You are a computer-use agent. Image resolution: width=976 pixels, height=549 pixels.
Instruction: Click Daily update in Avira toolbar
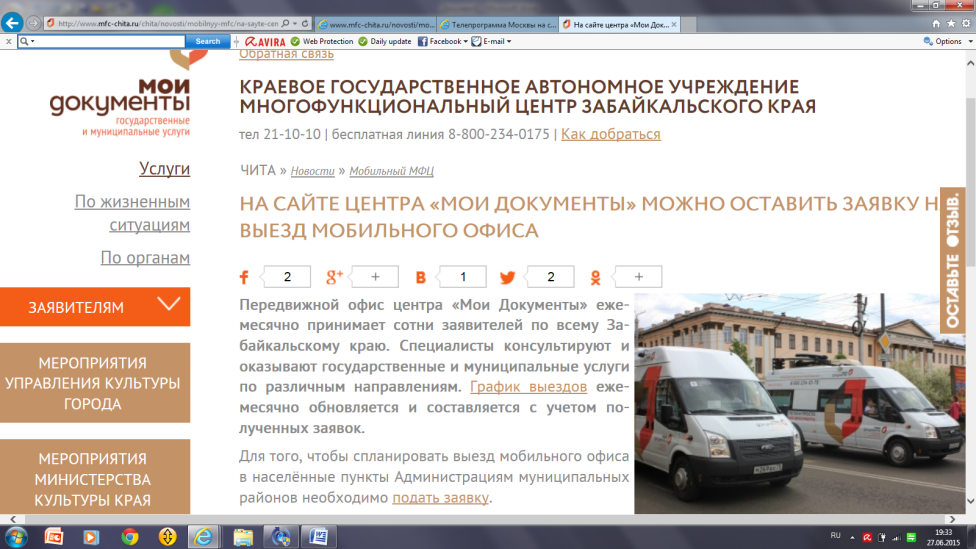385,42
